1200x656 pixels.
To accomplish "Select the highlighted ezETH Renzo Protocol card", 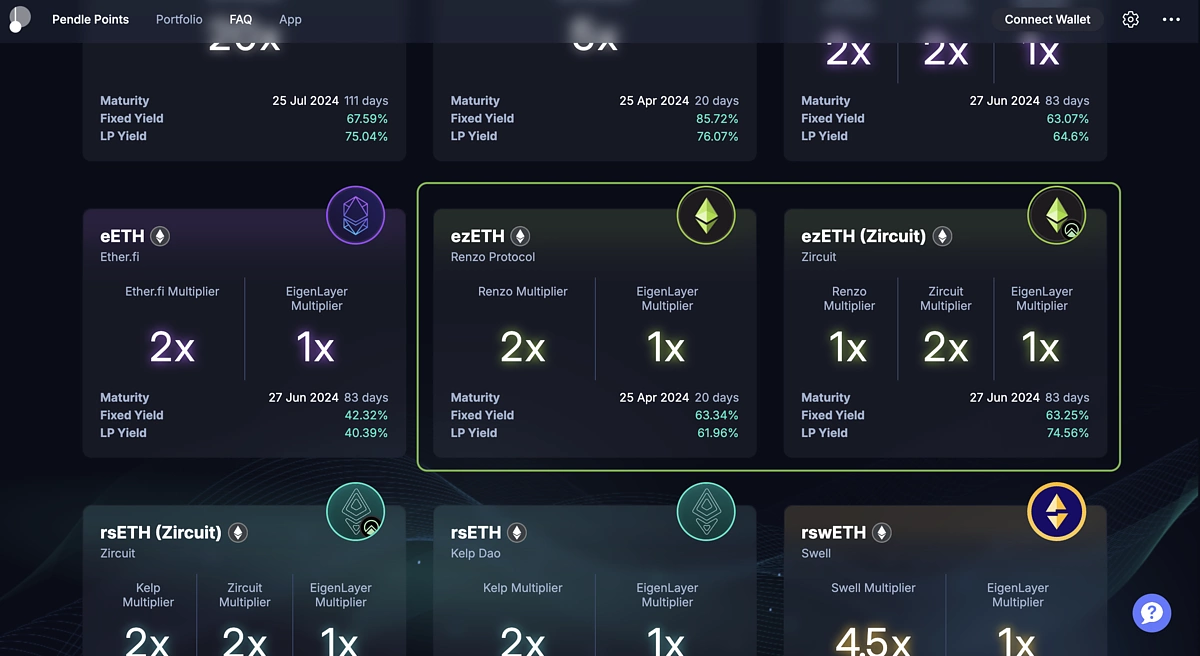I will click(x=594, y=330).
